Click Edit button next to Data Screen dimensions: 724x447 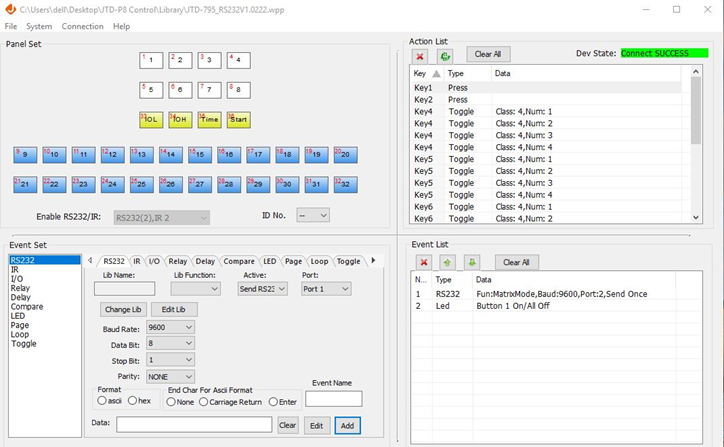316,426
